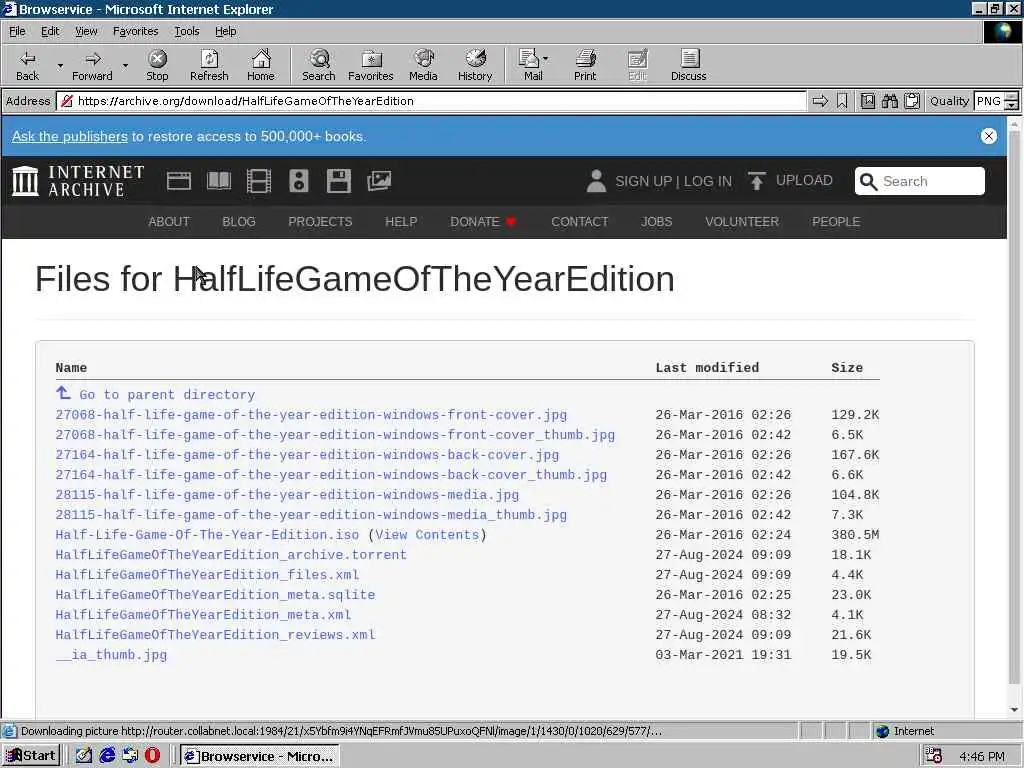The height and width of the screenshot is (768, 1024).
Task: Open the Favorites toolbar pane
Action: tap(371, 65)
